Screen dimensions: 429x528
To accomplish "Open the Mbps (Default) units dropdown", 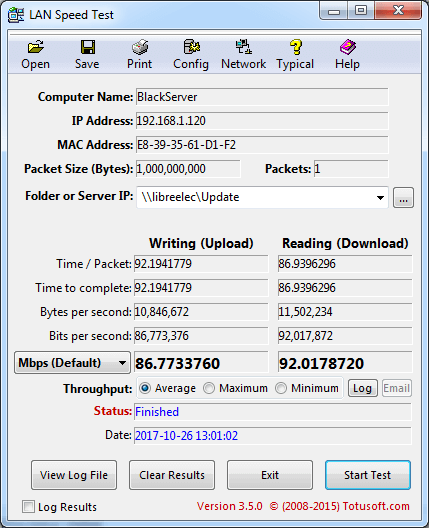I will point(72,363).
